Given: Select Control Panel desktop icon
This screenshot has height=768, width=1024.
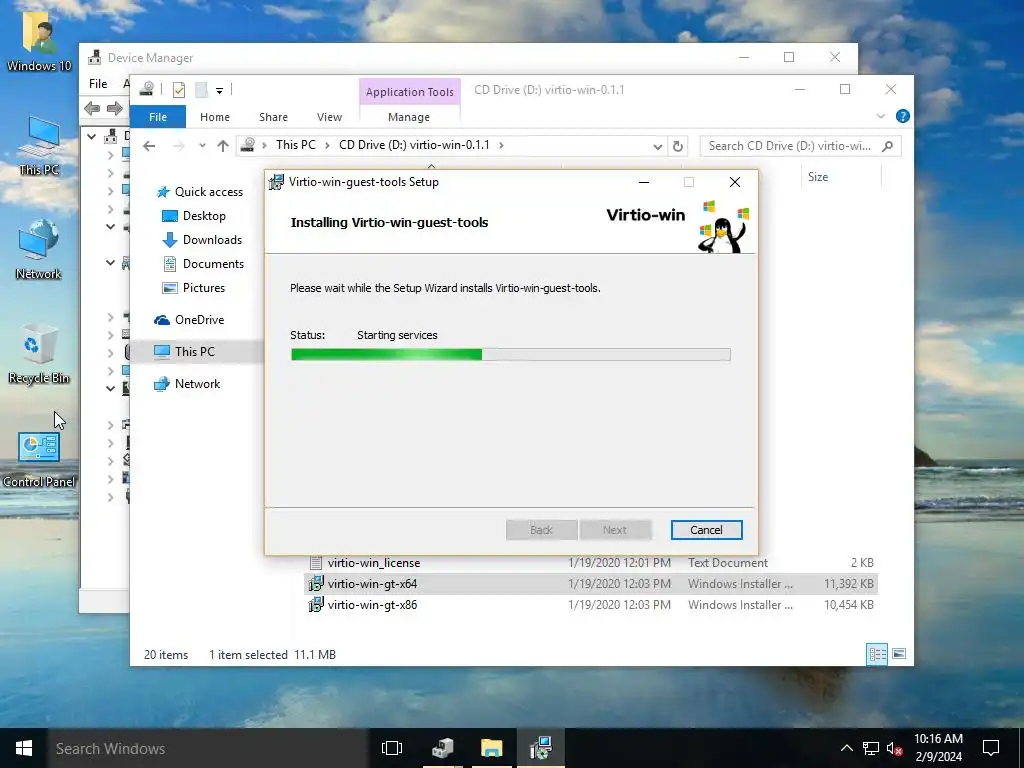Looking at the screenshot, I should tap(39, 459).
